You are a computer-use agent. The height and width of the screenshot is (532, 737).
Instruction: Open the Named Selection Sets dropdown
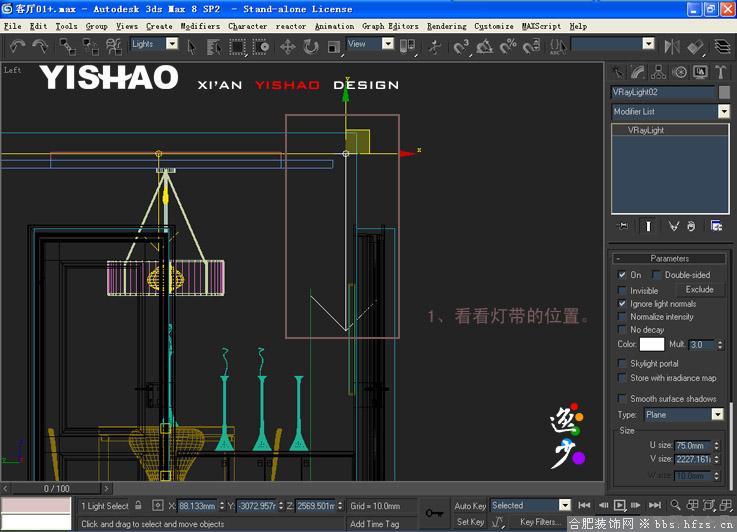click(649, 44)
